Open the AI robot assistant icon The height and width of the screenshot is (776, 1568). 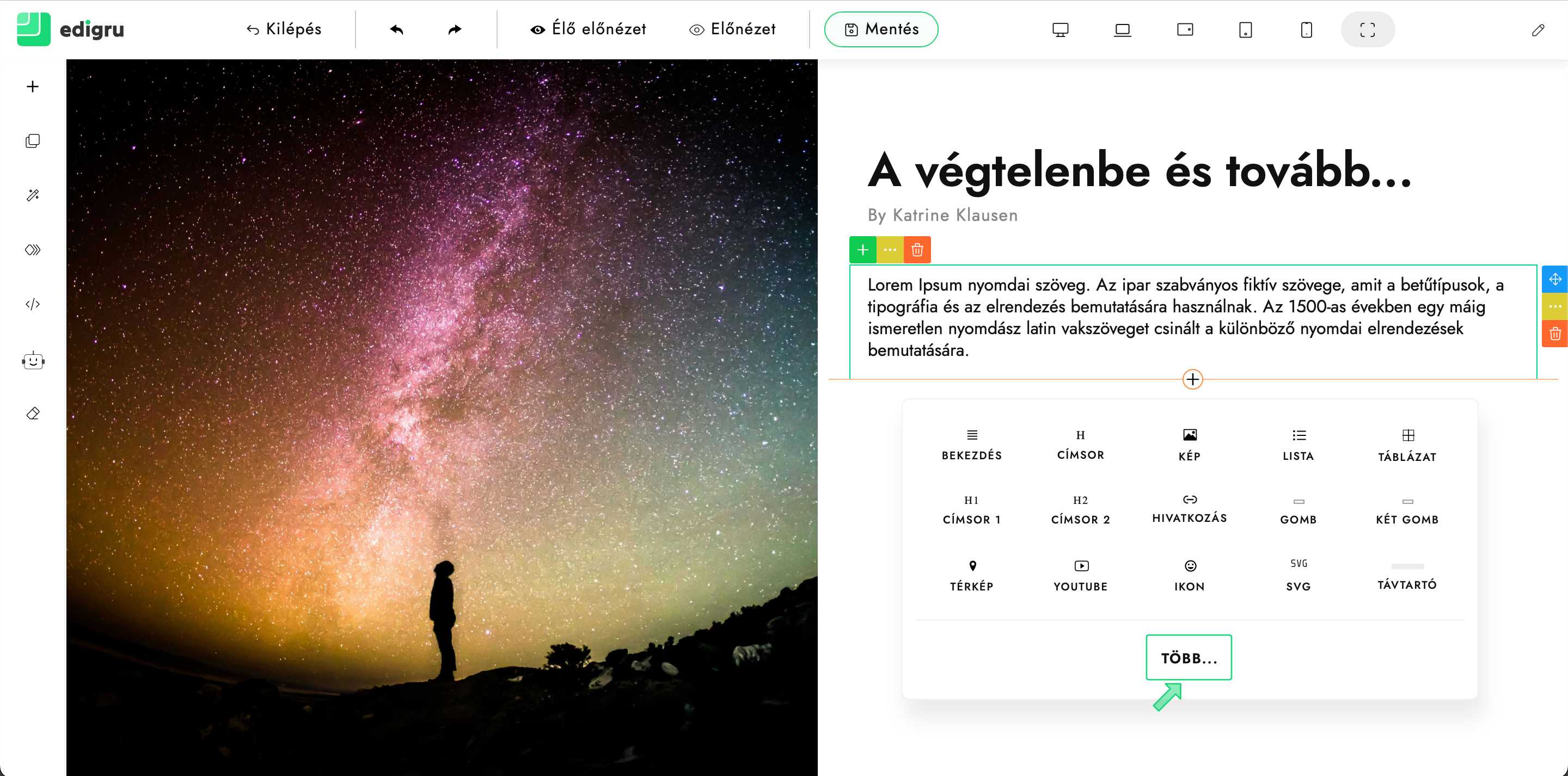coord(33,361)
